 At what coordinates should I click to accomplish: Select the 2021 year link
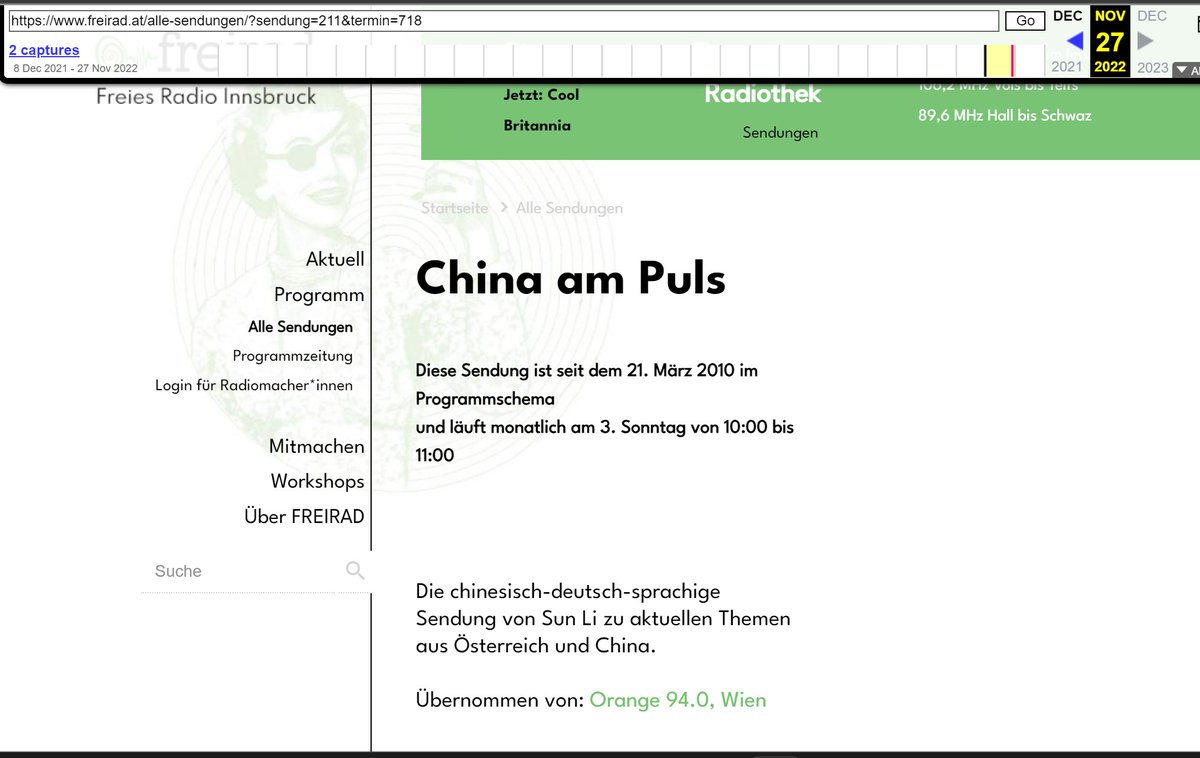tap(1067, 67)
